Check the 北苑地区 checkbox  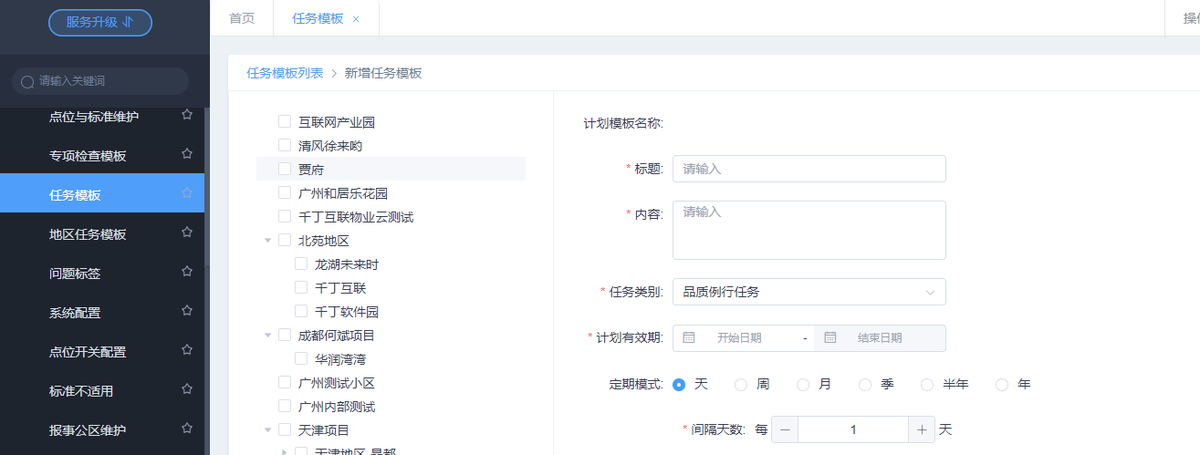click(284, 240)
